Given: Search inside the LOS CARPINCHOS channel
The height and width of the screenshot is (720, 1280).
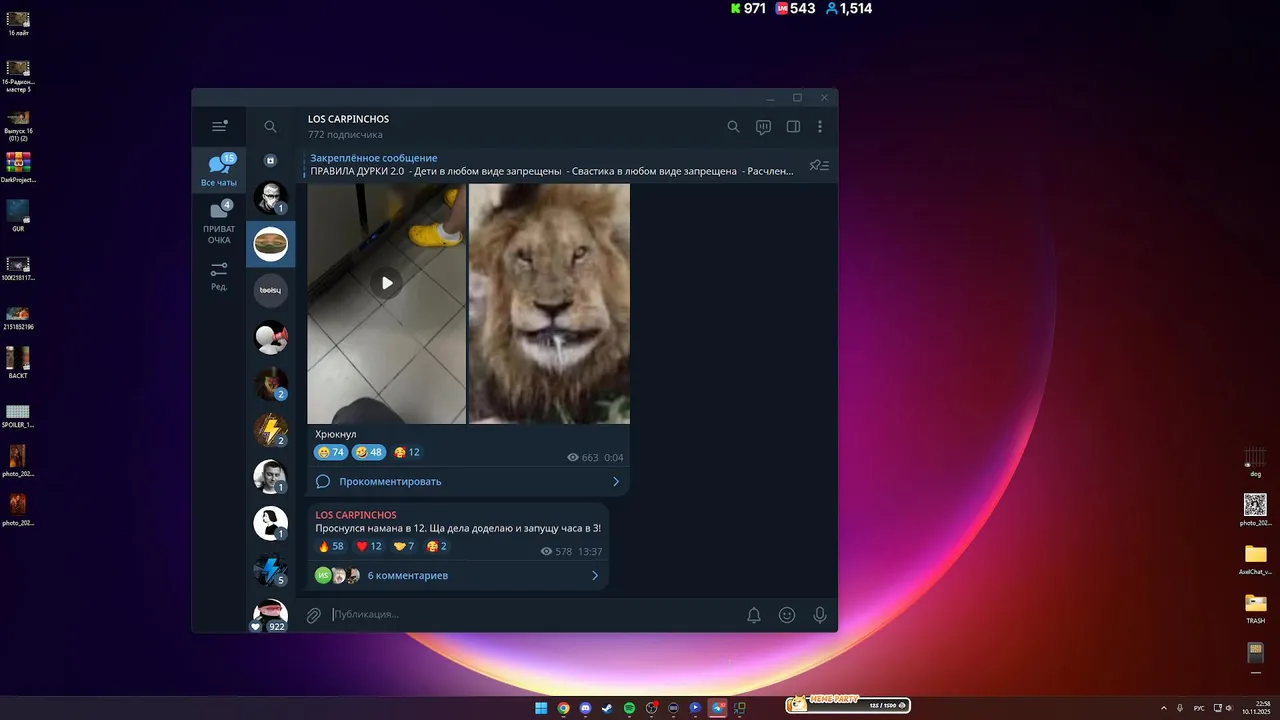Looking at the screenshot, I should (733, 127).
